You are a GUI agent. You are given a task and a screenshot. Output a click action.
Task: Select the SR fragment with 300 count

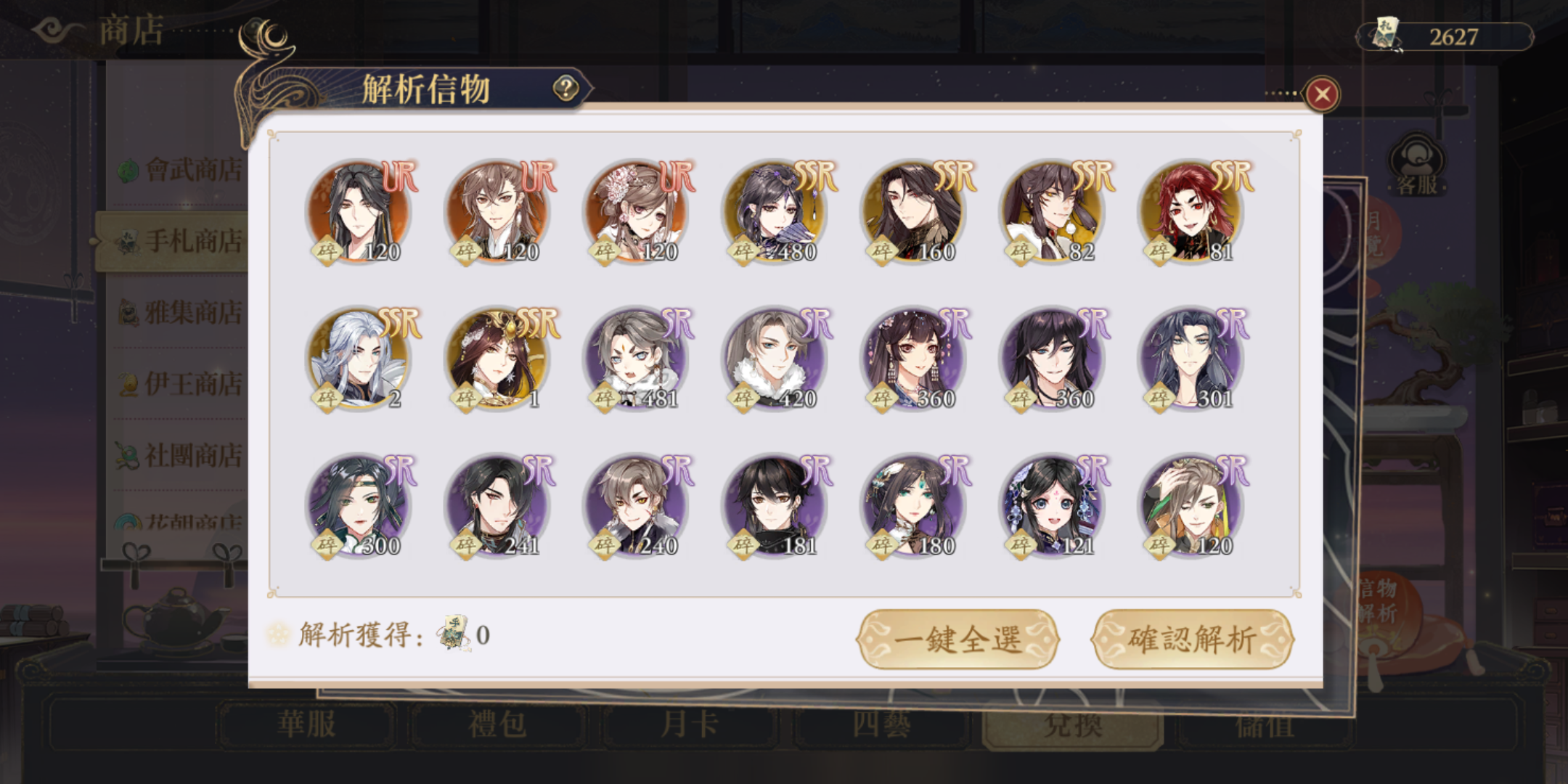point(359,505)
